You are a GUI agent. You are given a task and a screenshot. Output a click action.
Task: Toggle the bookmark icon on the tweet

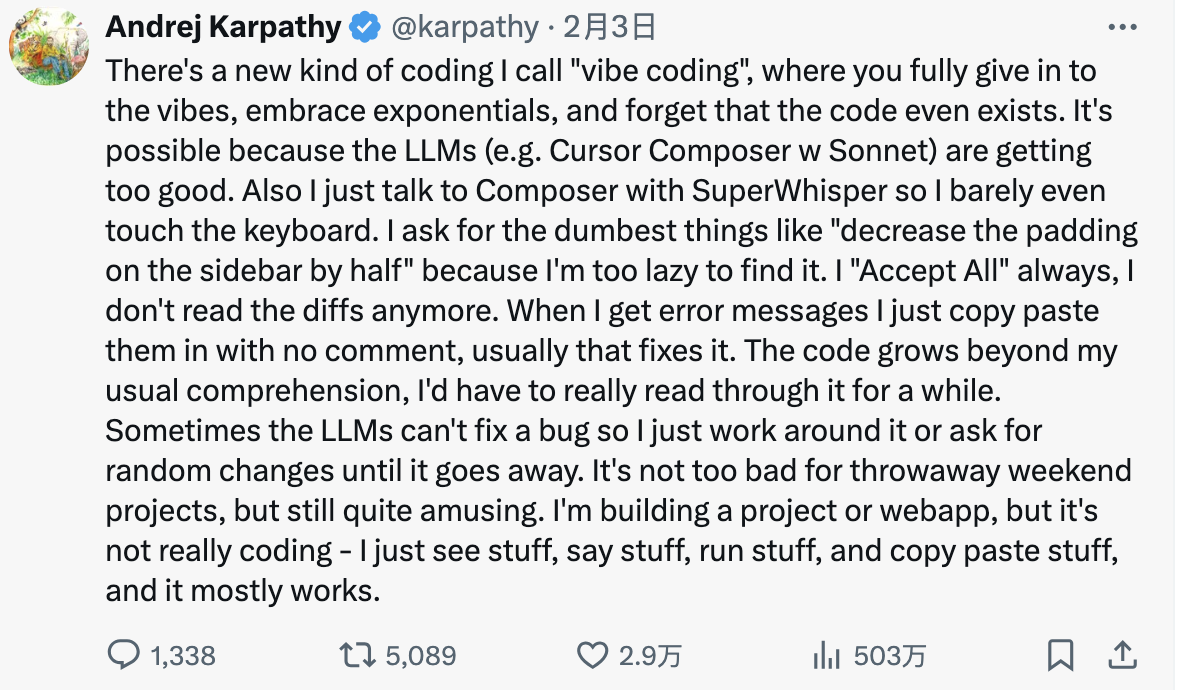tap(1060, 655)
